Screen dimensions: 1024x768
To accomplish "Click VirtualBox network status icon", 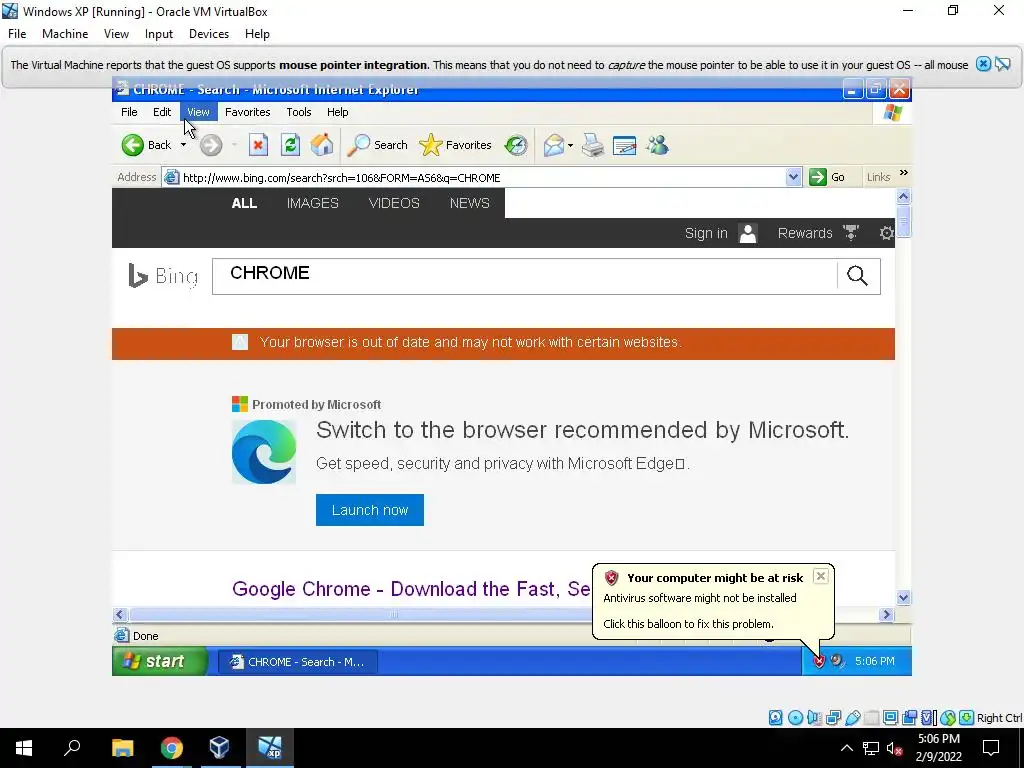I will [833, 718].
